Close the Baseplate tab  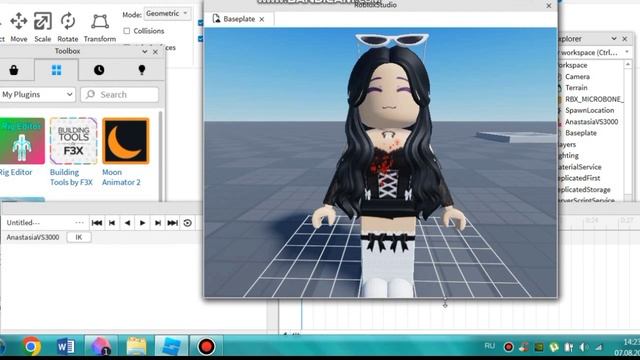[262, 19]
